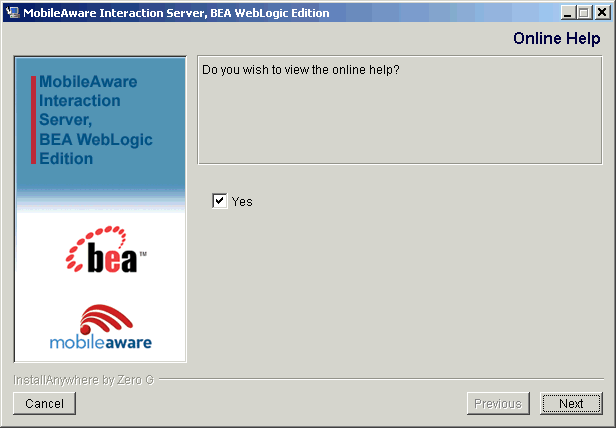
Task: Click the Next button
Action: pos(571,403)
